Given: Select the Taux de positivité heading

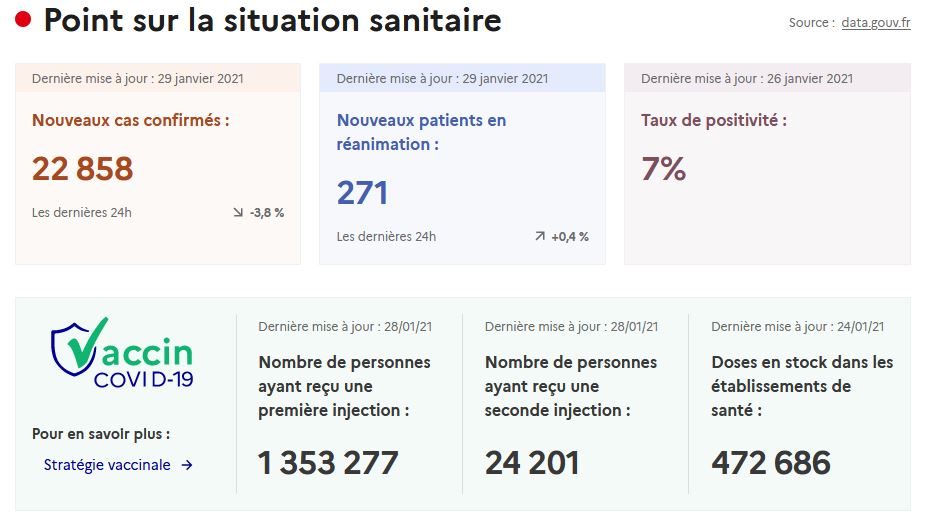Looking at the screenshot, I should 714,120.
